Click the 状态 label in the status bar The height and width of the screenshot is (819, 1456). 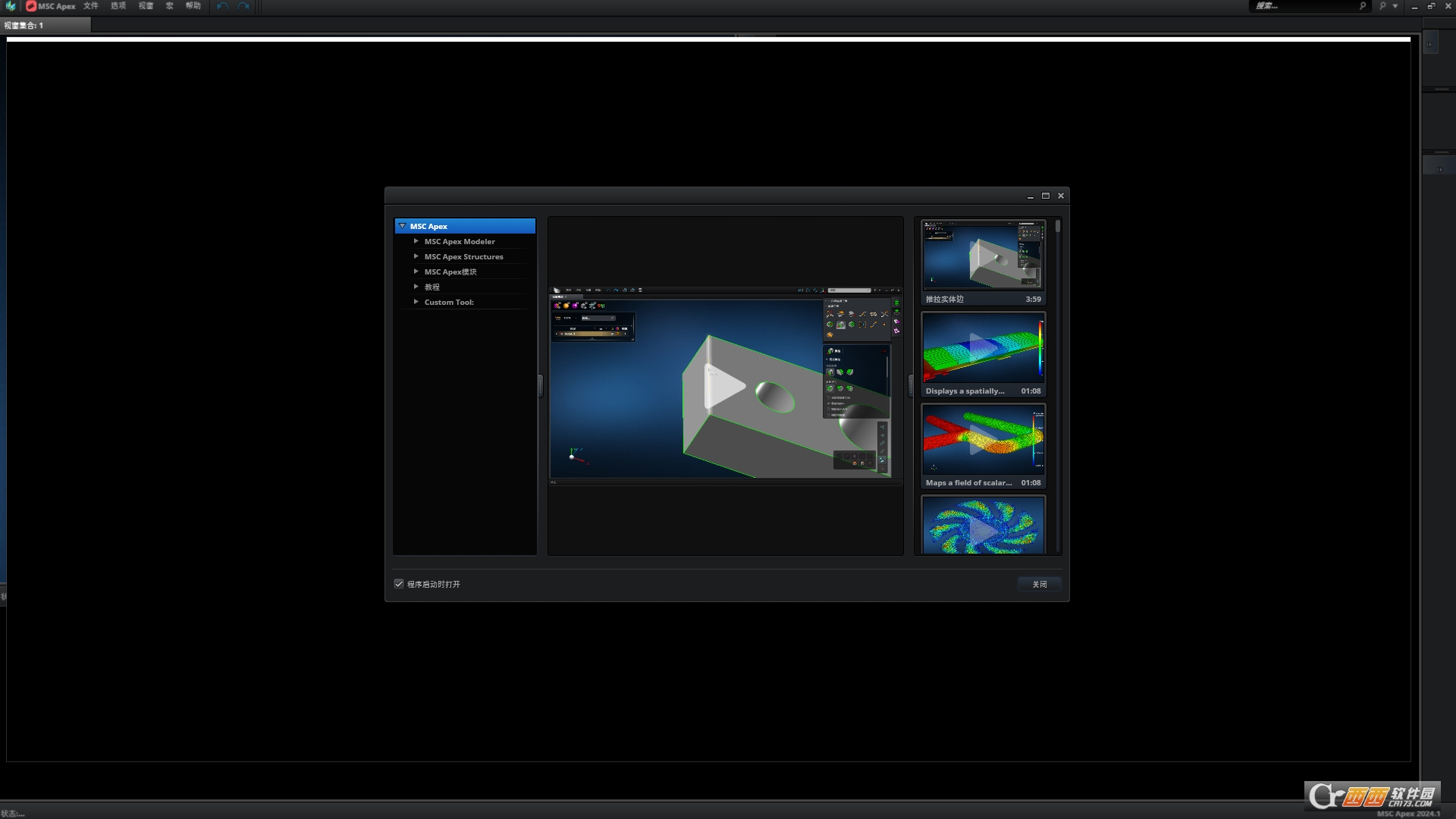click(13, 813)
